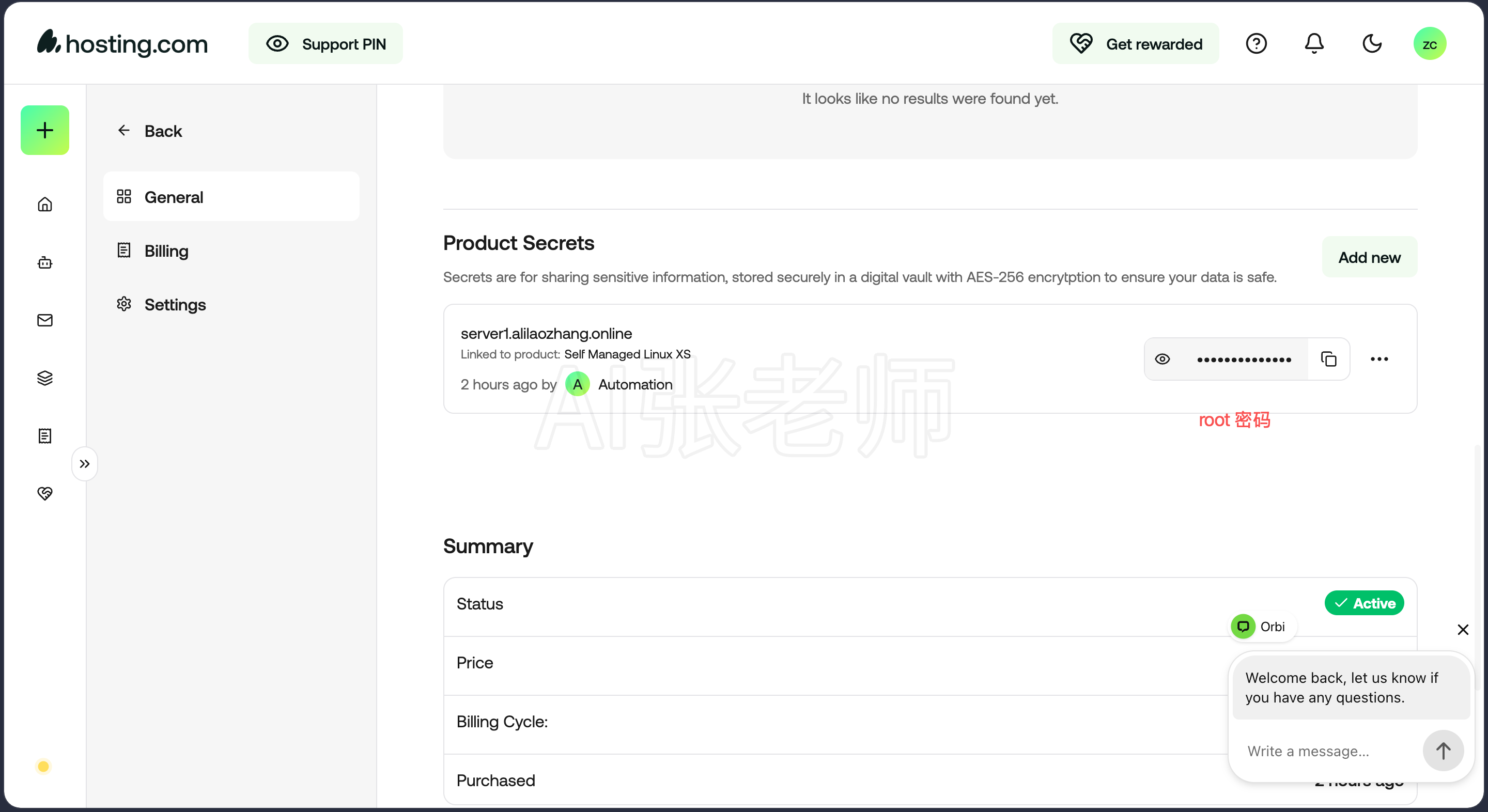The image size is (1488, 812).
Task: Focus the Write a message field
Action: coord(1327,751)
